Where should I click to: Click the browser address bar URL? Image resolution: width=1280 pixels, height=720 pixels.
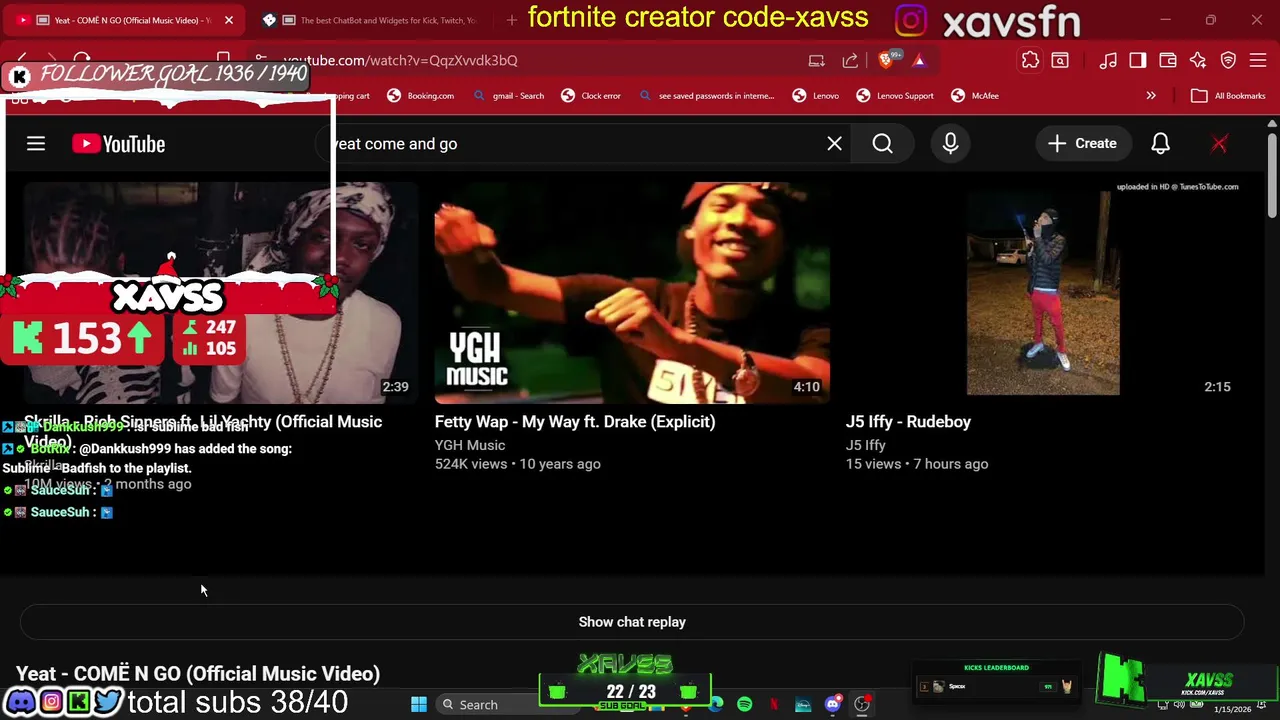click(400, 60)
